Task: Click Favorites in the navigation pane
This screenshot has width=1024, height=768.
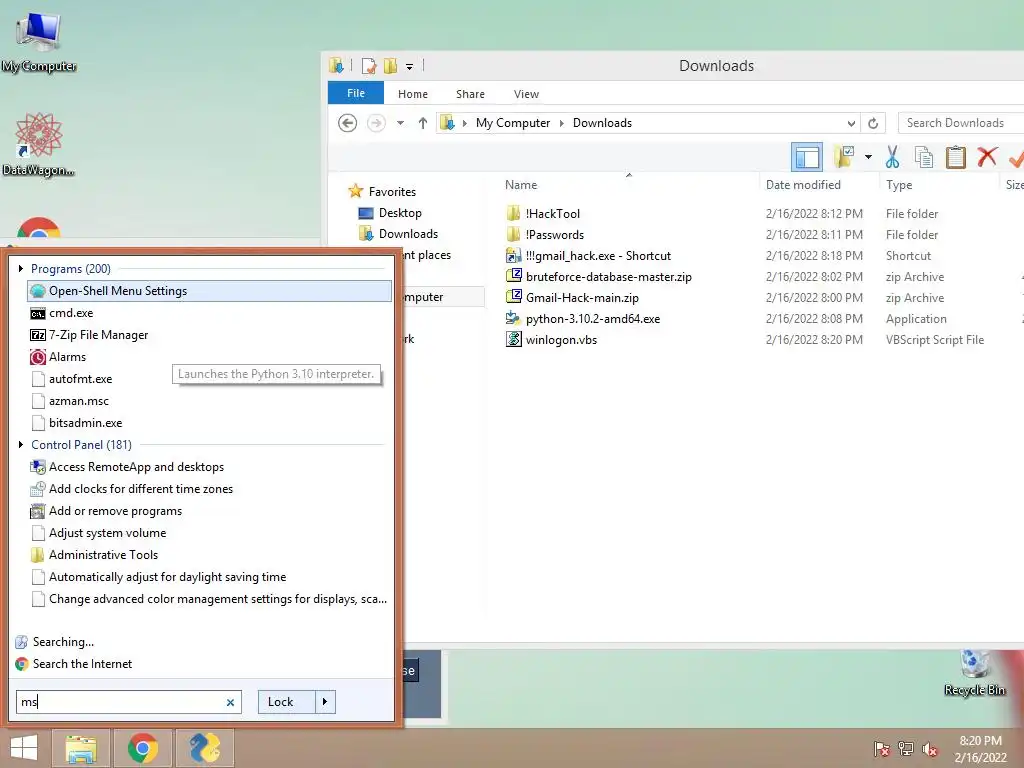Action: [x=392, y=191]
